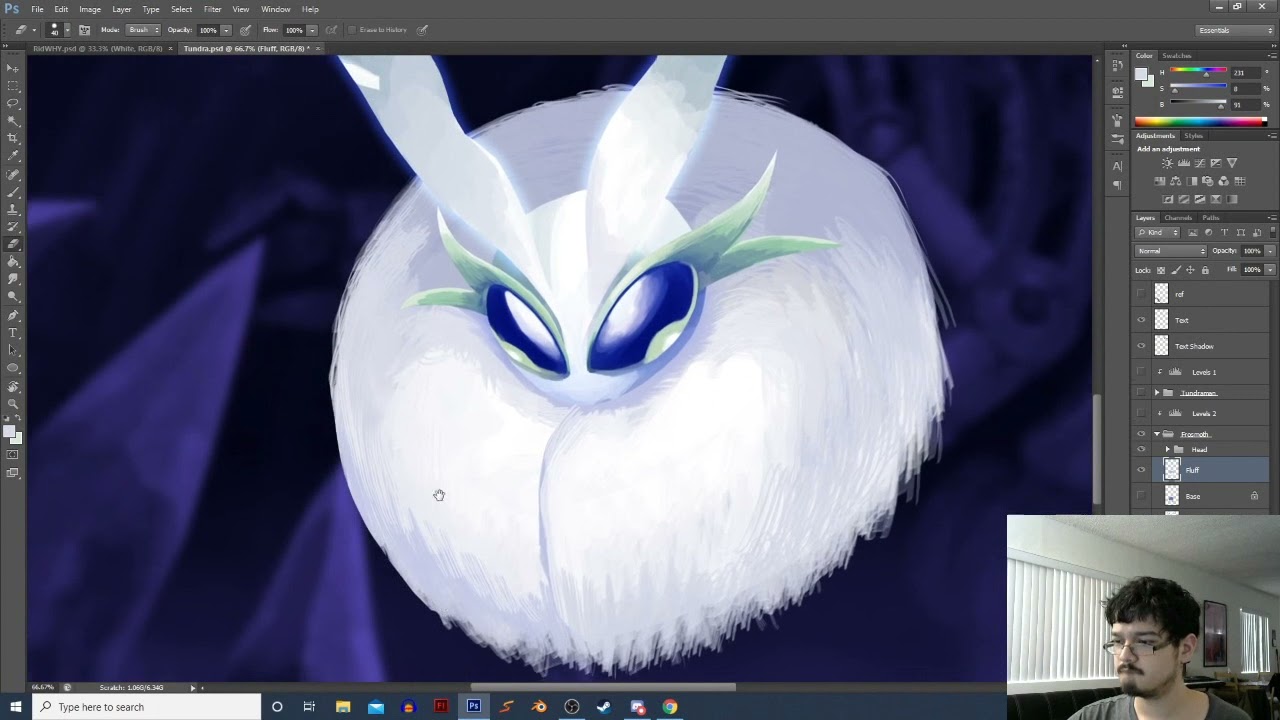Click the foreground color swatch in Color panel

(1142, 74)
